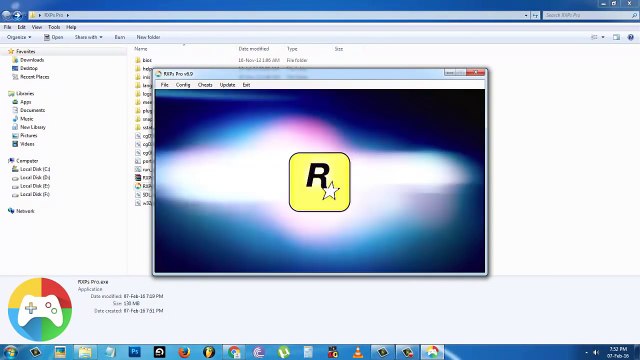640x360 pixels.
Task: Select Favorites in navigation pane
Action: [25, 51]
